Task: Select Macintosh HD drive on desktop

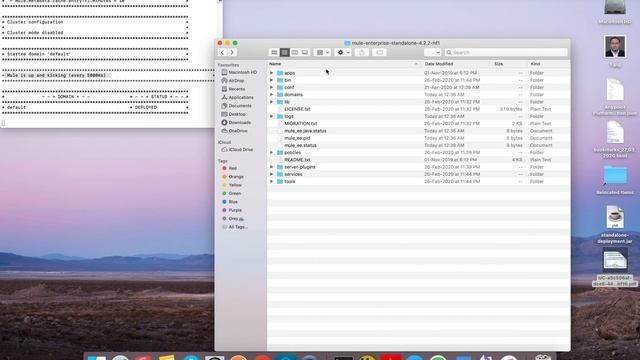Action: click(615, 12)
